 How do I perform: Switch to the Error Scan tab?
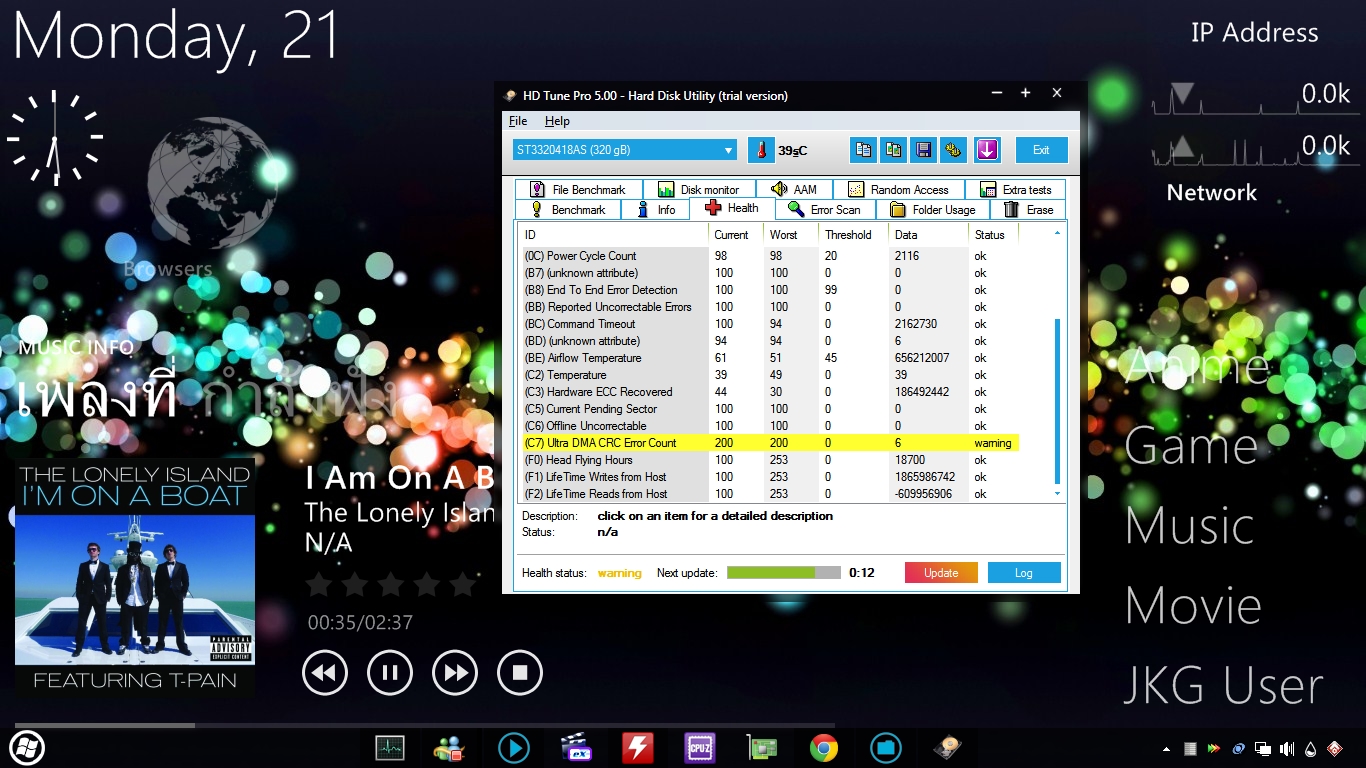tap(825, 210)
